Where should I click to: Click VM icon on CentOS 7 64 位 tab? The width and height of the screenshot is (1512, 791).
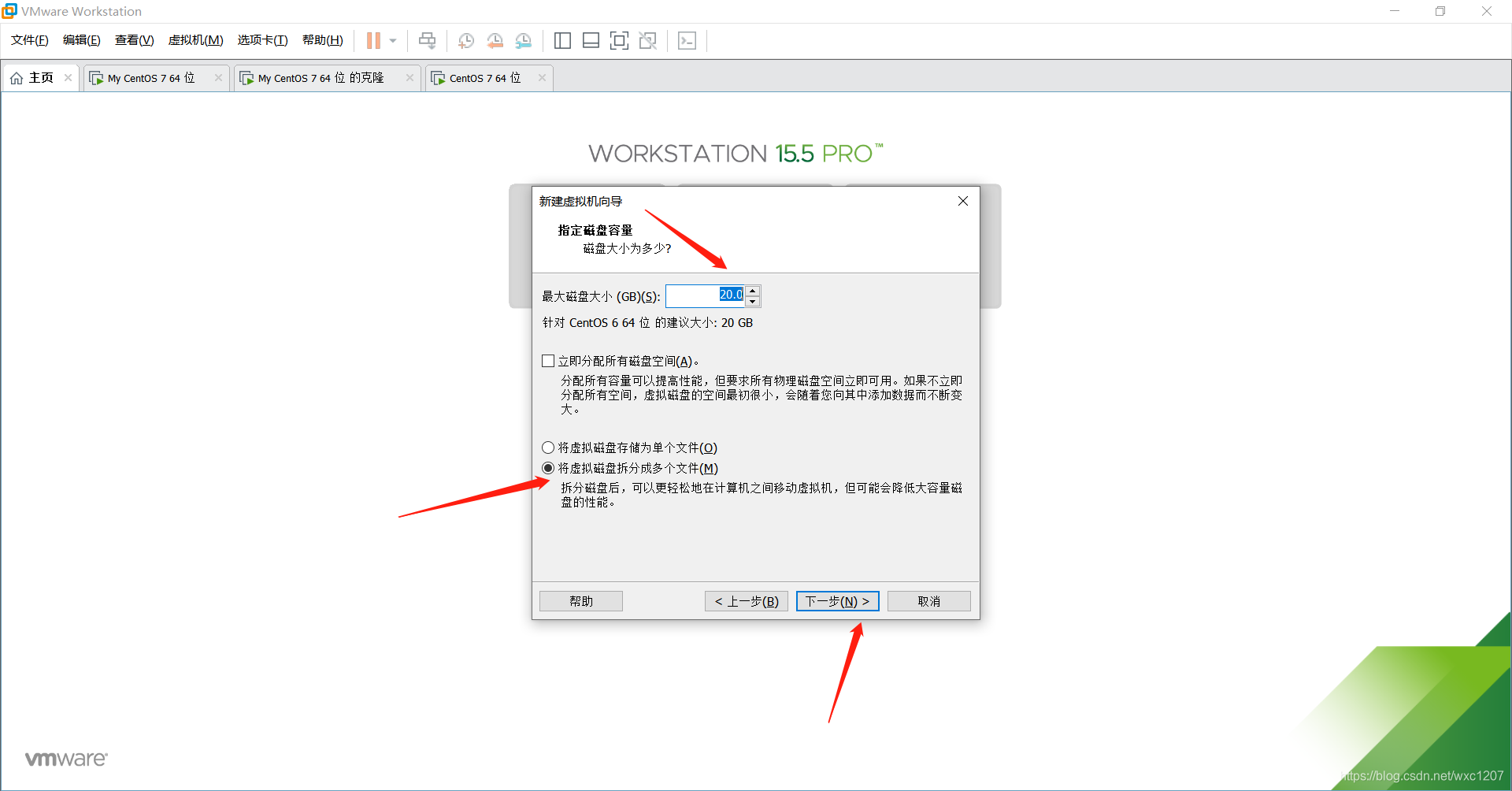[x=438, y=78]
